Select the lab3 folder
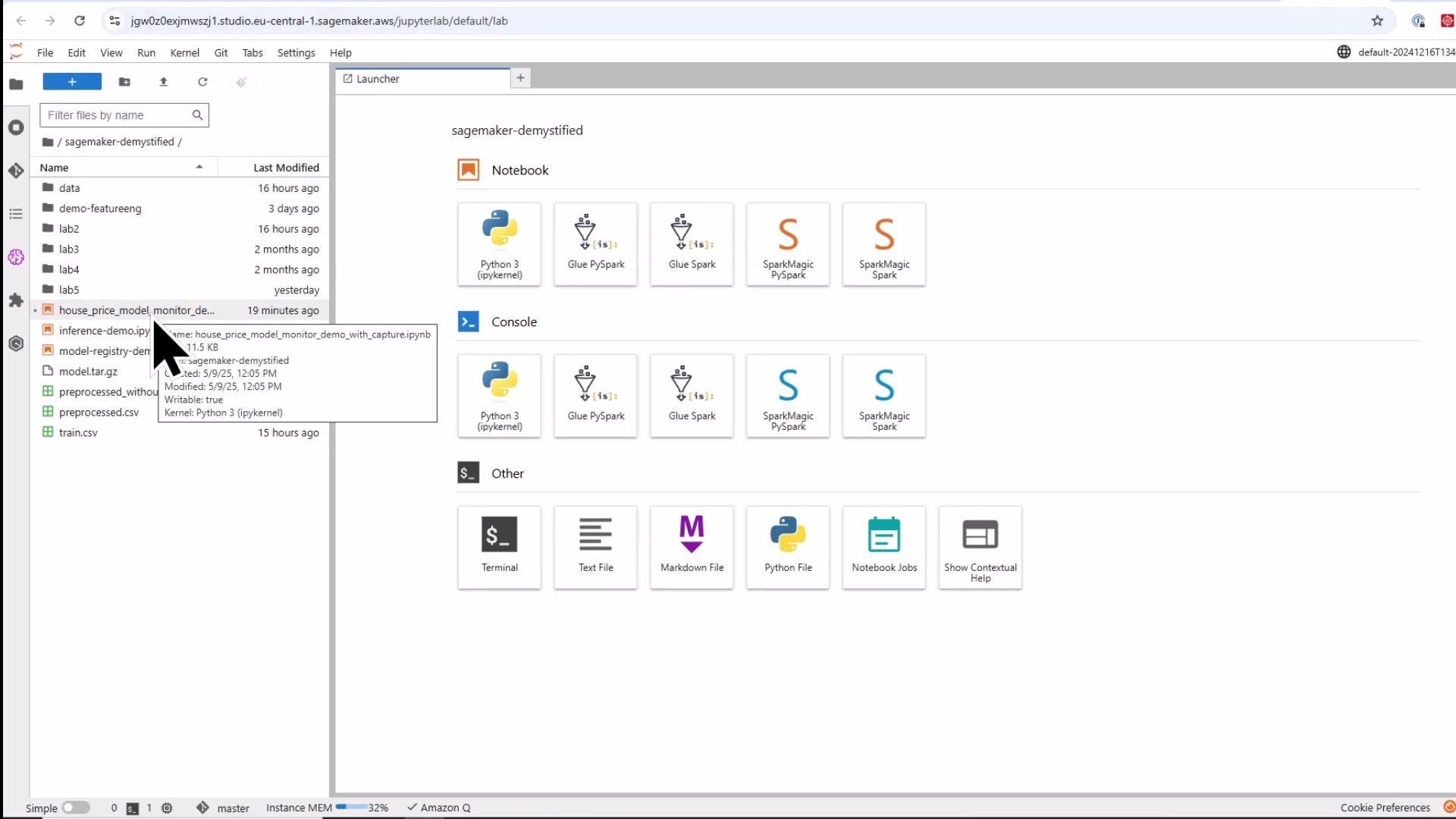1456x819 pixels. (180, 249)
